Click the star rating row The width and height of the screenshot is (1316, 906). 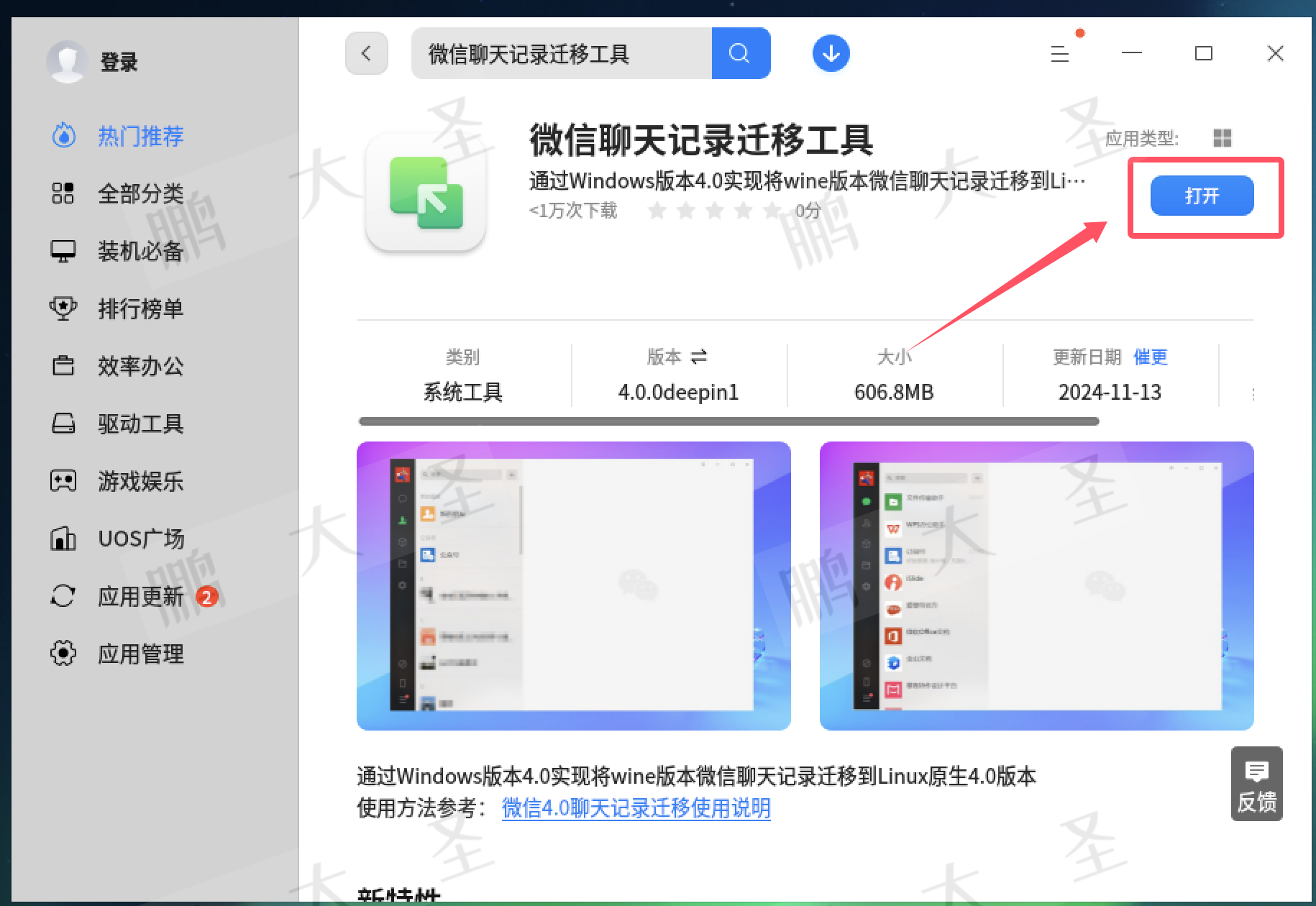tap(714, 210)
